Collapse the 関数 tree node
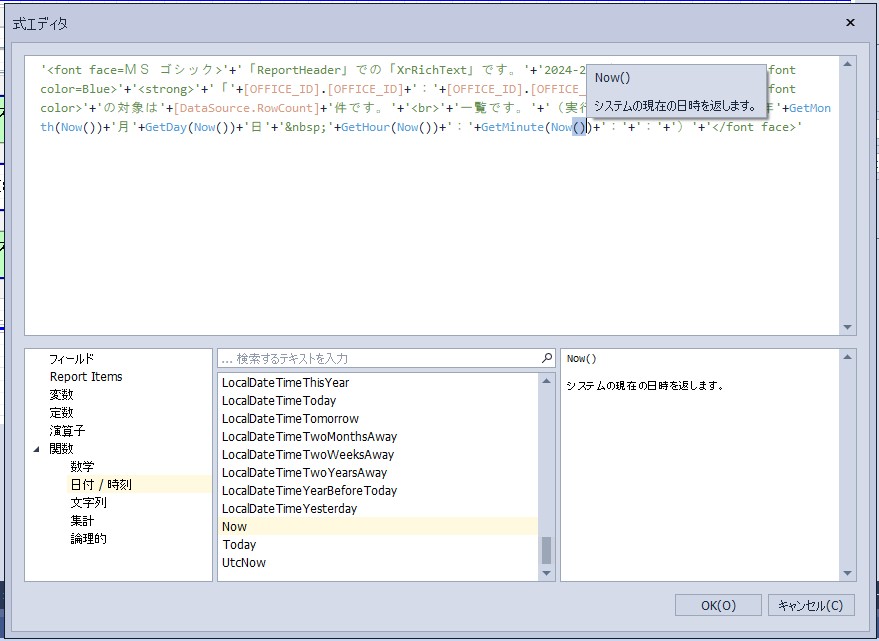879x641 pixels. click(37, 449)
